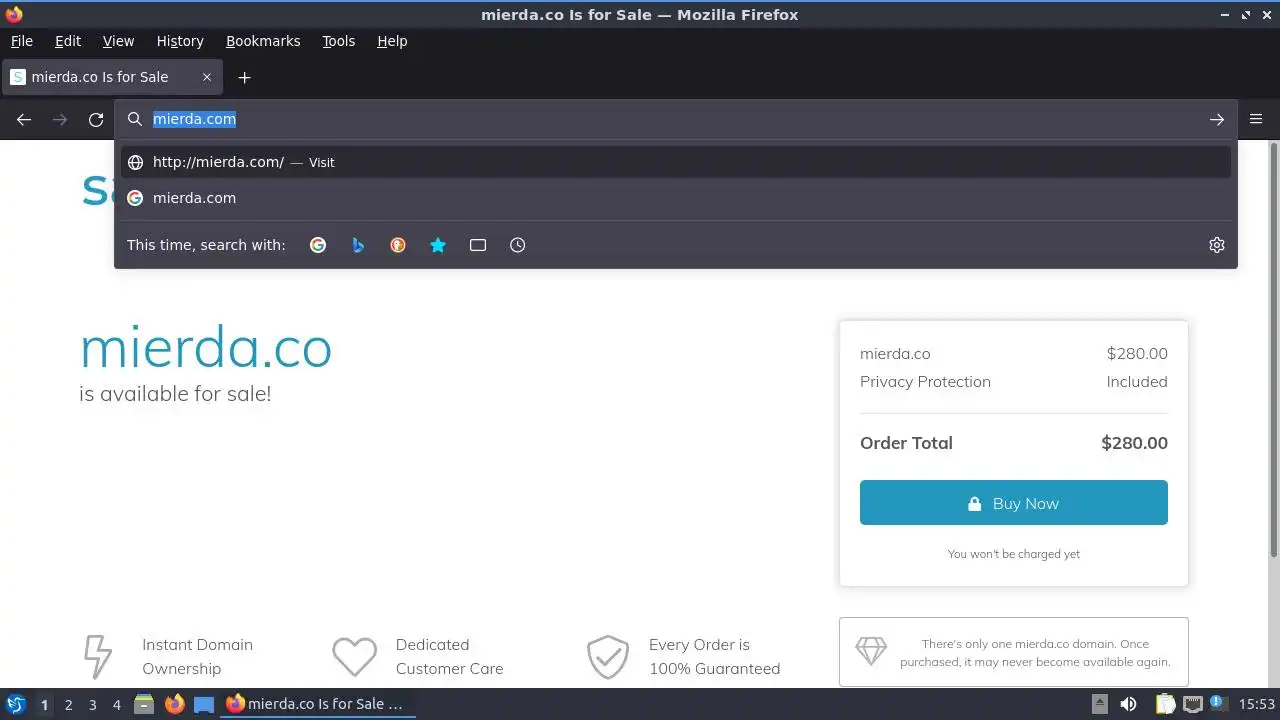1280x720 pixels.
Task: Open the Bookmarks menu
Action: pos(263,41)
